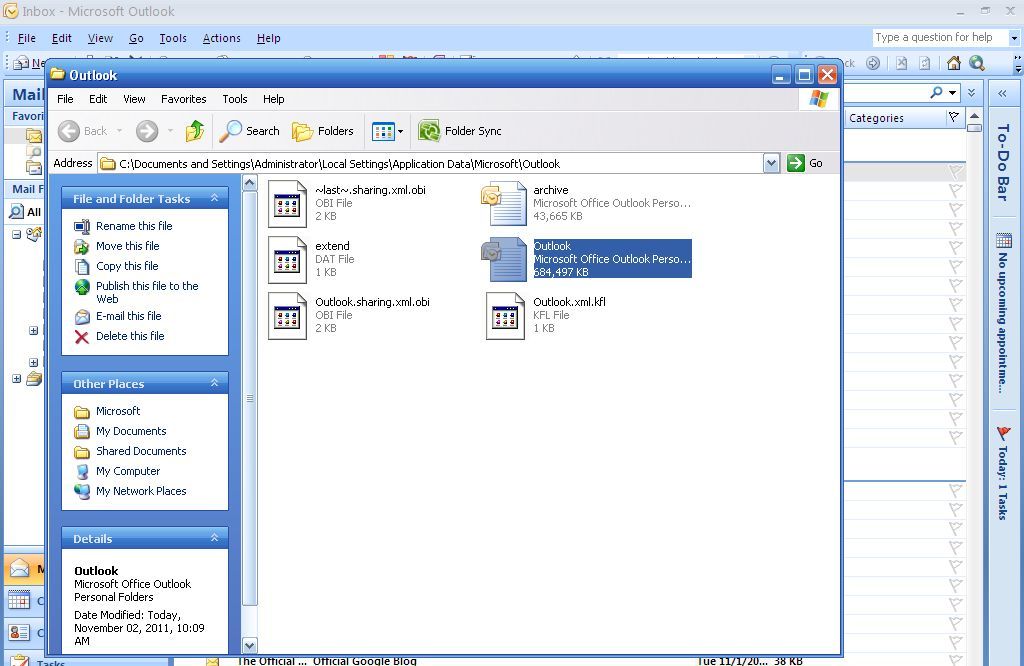1024x666 pixels.
Task: Click the Outlook.xml.kfl file name
Action: click(x=569, y=302)
